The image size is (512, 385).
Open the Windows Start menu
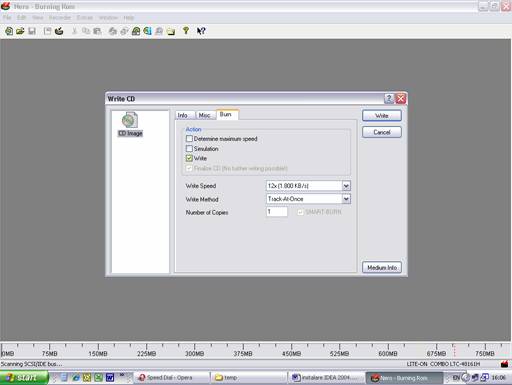click(x=24, y=378)
